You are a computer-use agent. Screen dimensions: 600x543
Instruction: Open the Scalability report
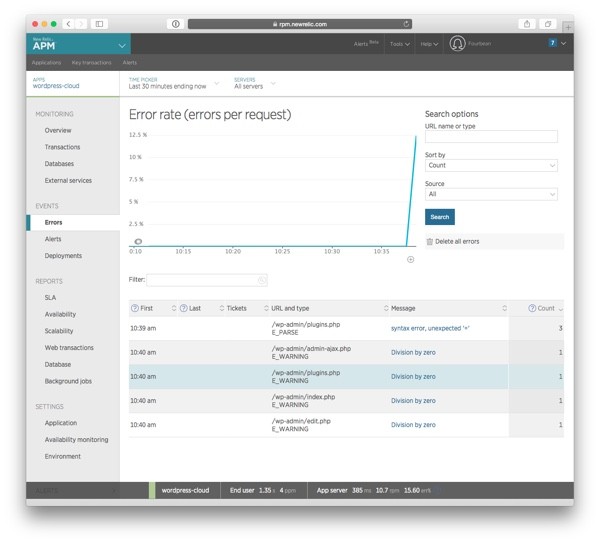click(x=59, y=331)
